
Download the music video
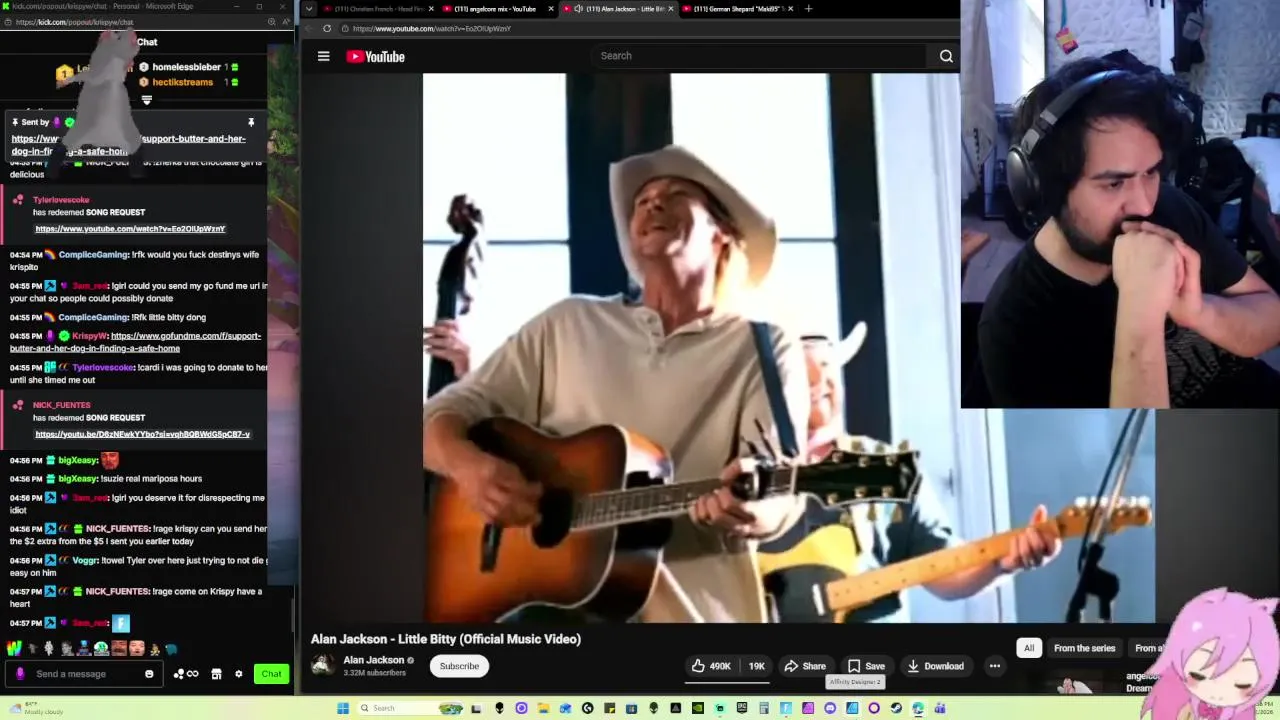936,666
